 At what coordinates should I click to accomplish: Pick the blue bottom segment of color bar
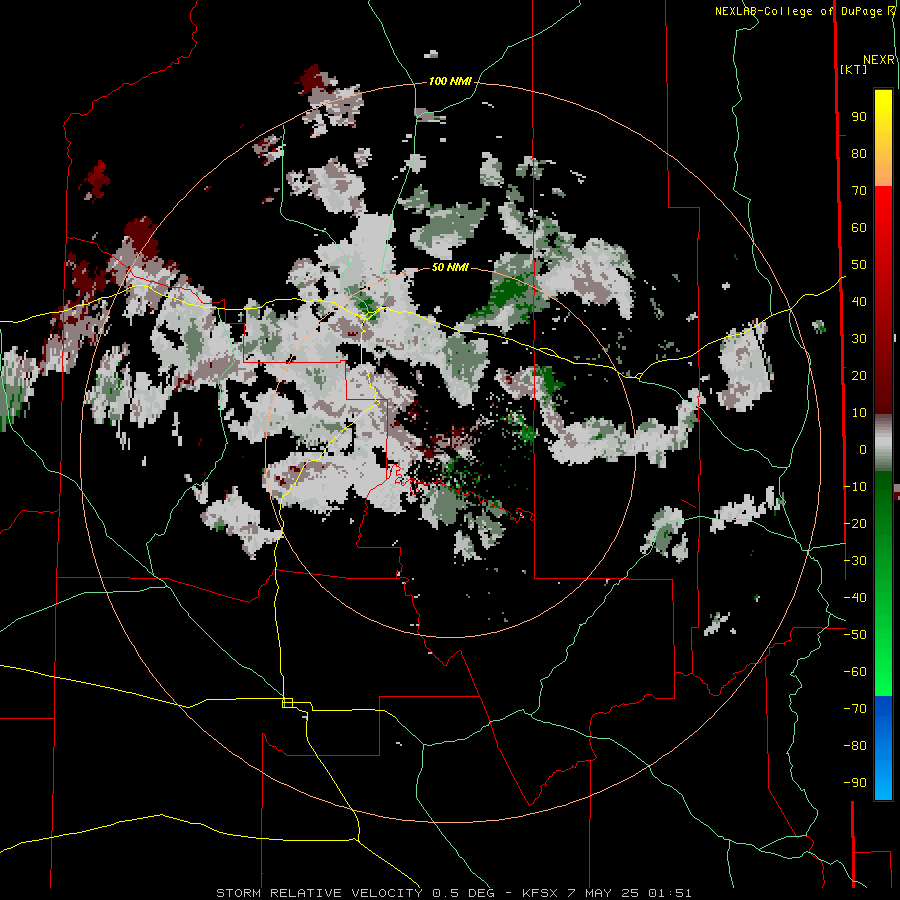[883, 748]
